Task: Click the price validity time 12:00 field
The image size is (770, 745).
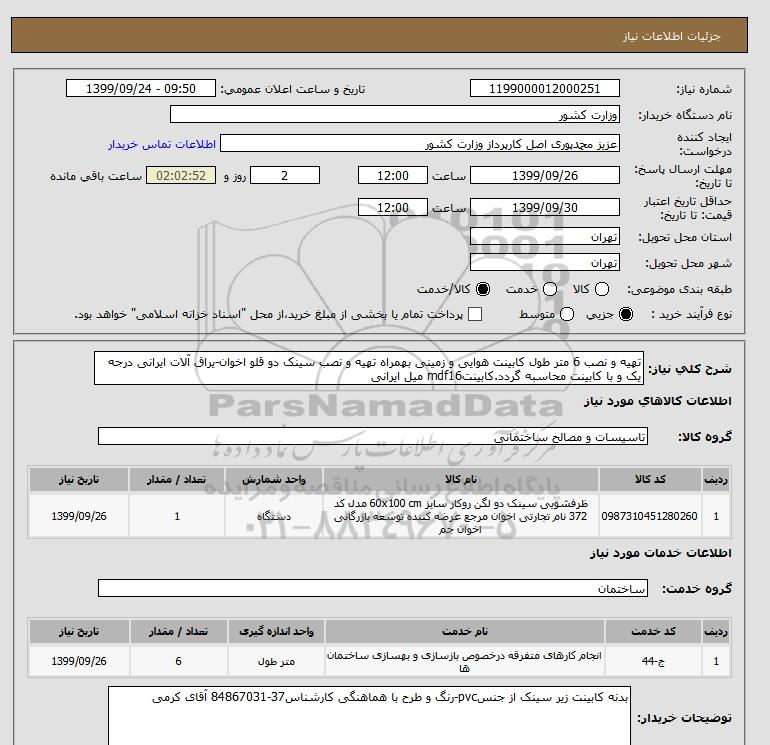Action: [393, 207]
